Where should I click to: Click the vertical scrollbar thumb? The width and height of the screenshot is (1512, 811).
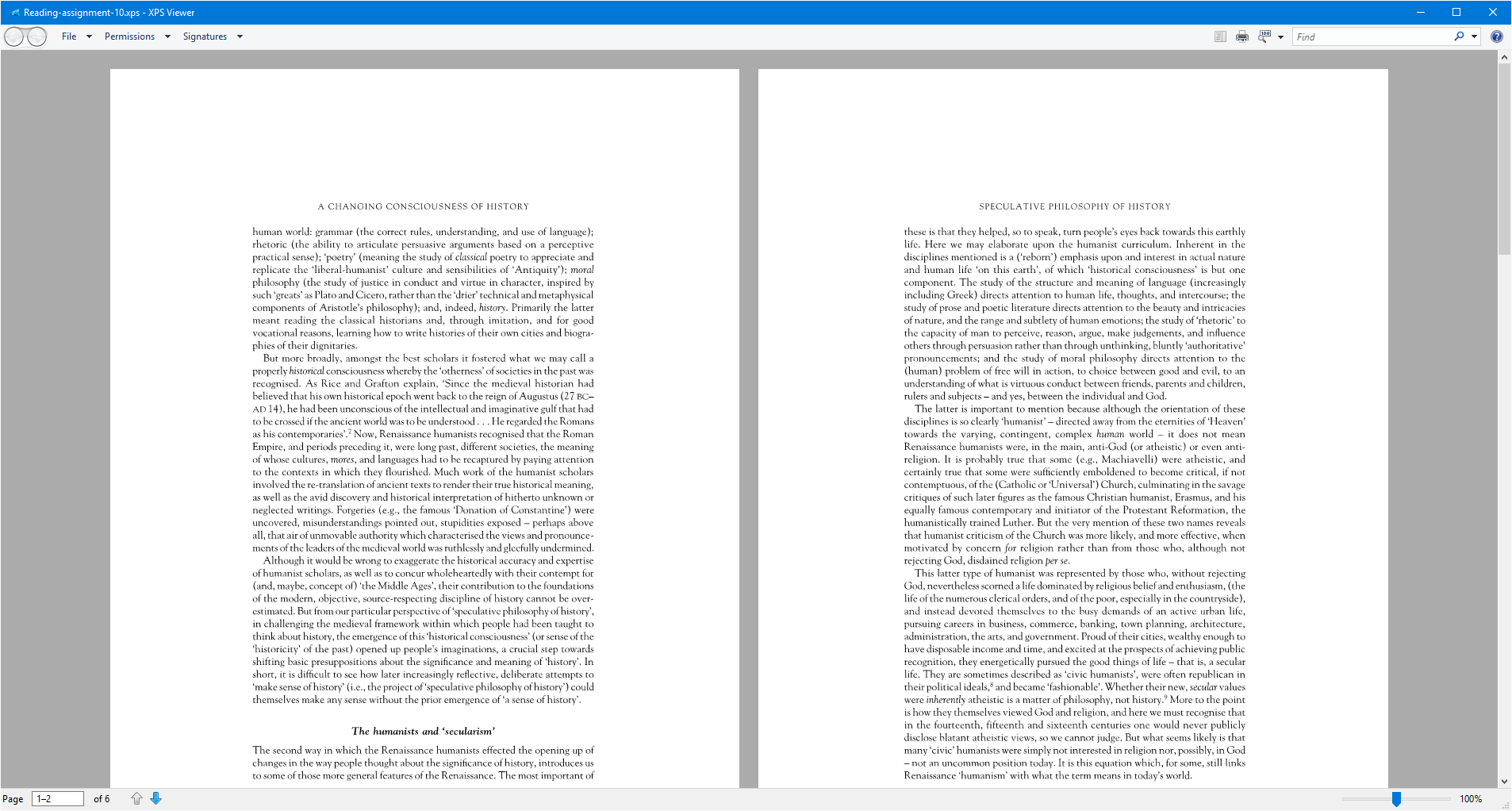(x=1504, y=159)
